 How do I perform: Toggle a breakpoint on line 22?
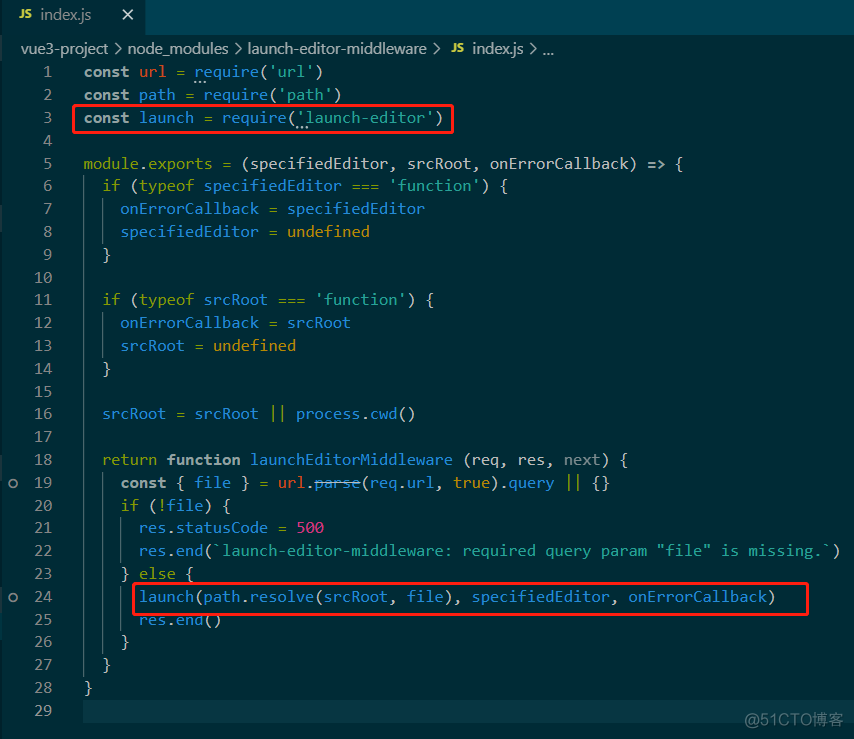pyautogui.click(x=13, y=550)
